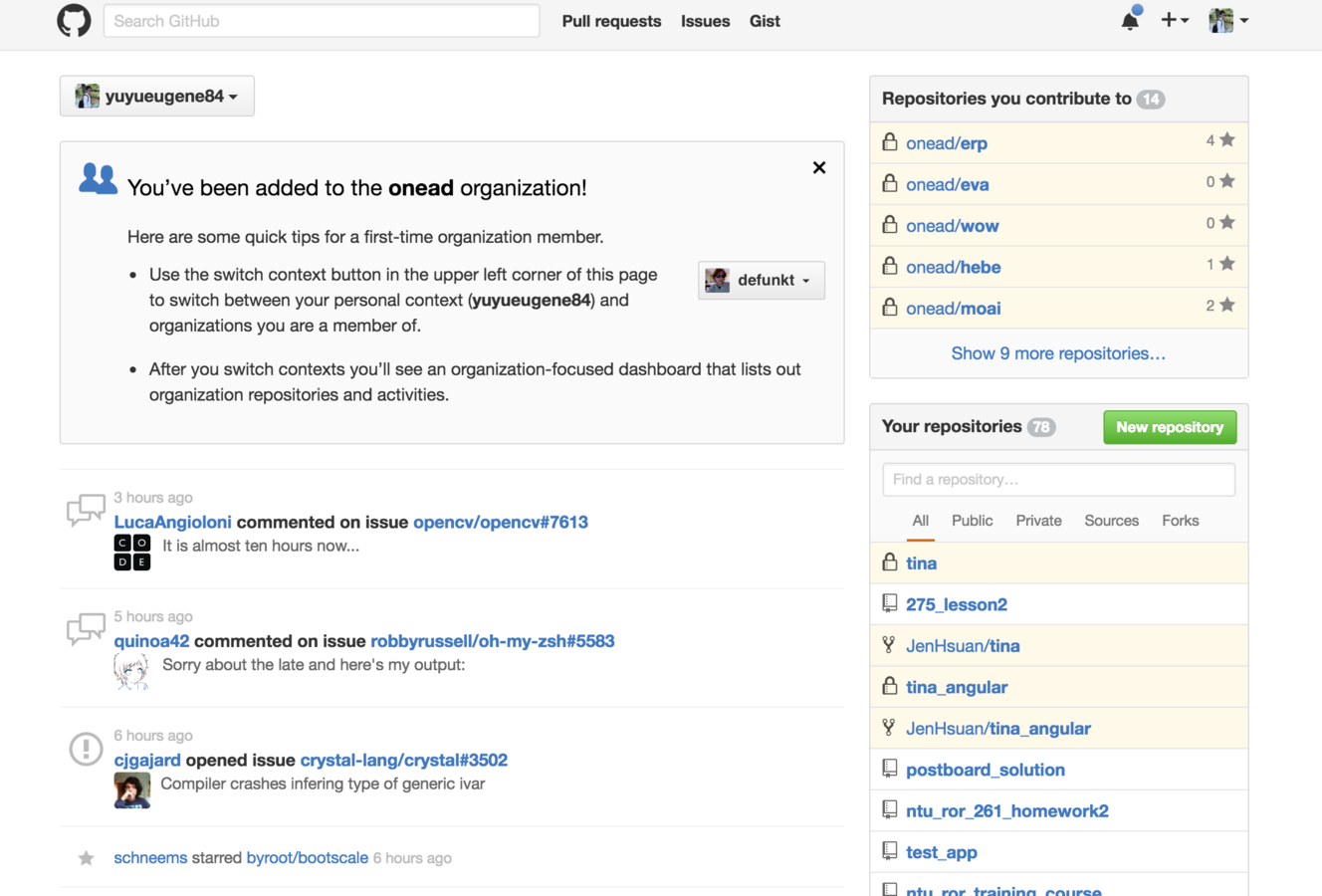
Task: Open the user avatar menu
Action: (1228, 20)
